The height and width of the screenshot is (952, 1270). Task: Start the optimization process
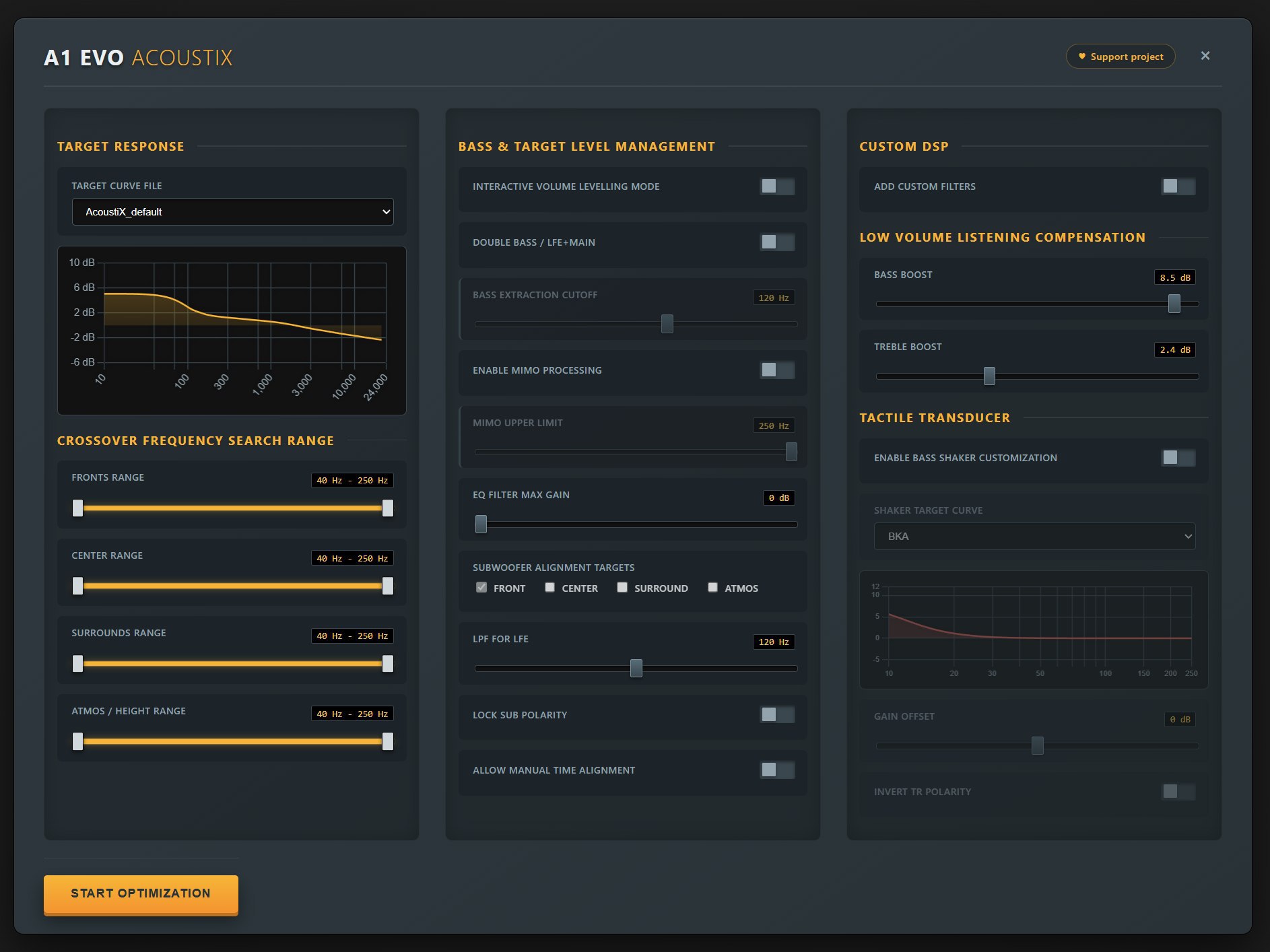click(x=141, y=893)
